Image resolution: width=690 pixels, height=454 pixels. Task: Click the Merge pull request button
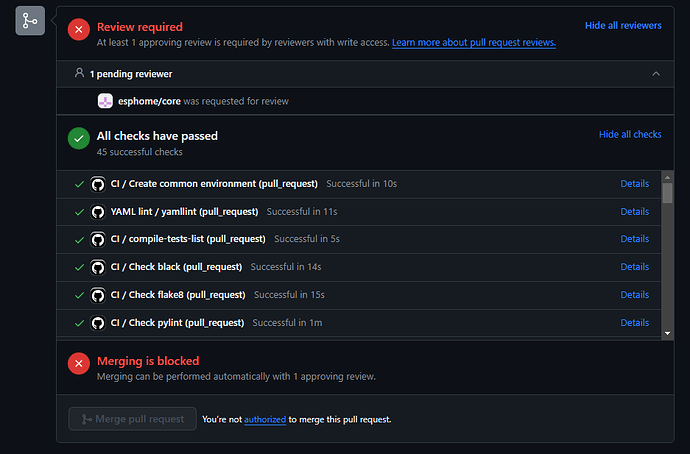click(x=132, y=419)
